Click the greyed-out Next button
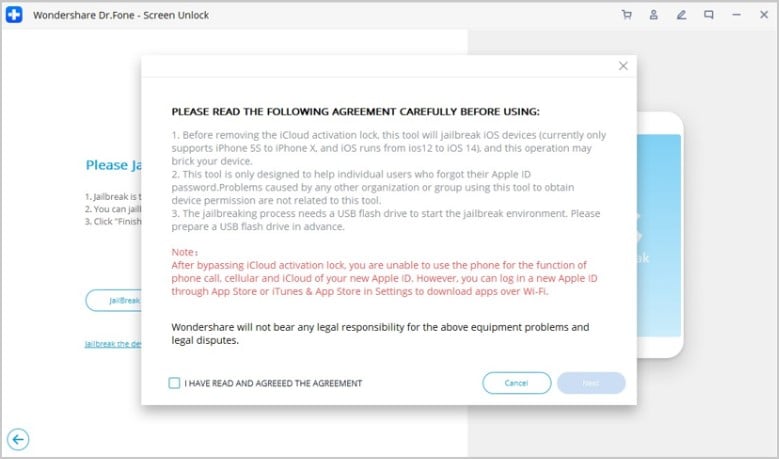Viewport: 779px width, 459px height. tap(591, 383)
